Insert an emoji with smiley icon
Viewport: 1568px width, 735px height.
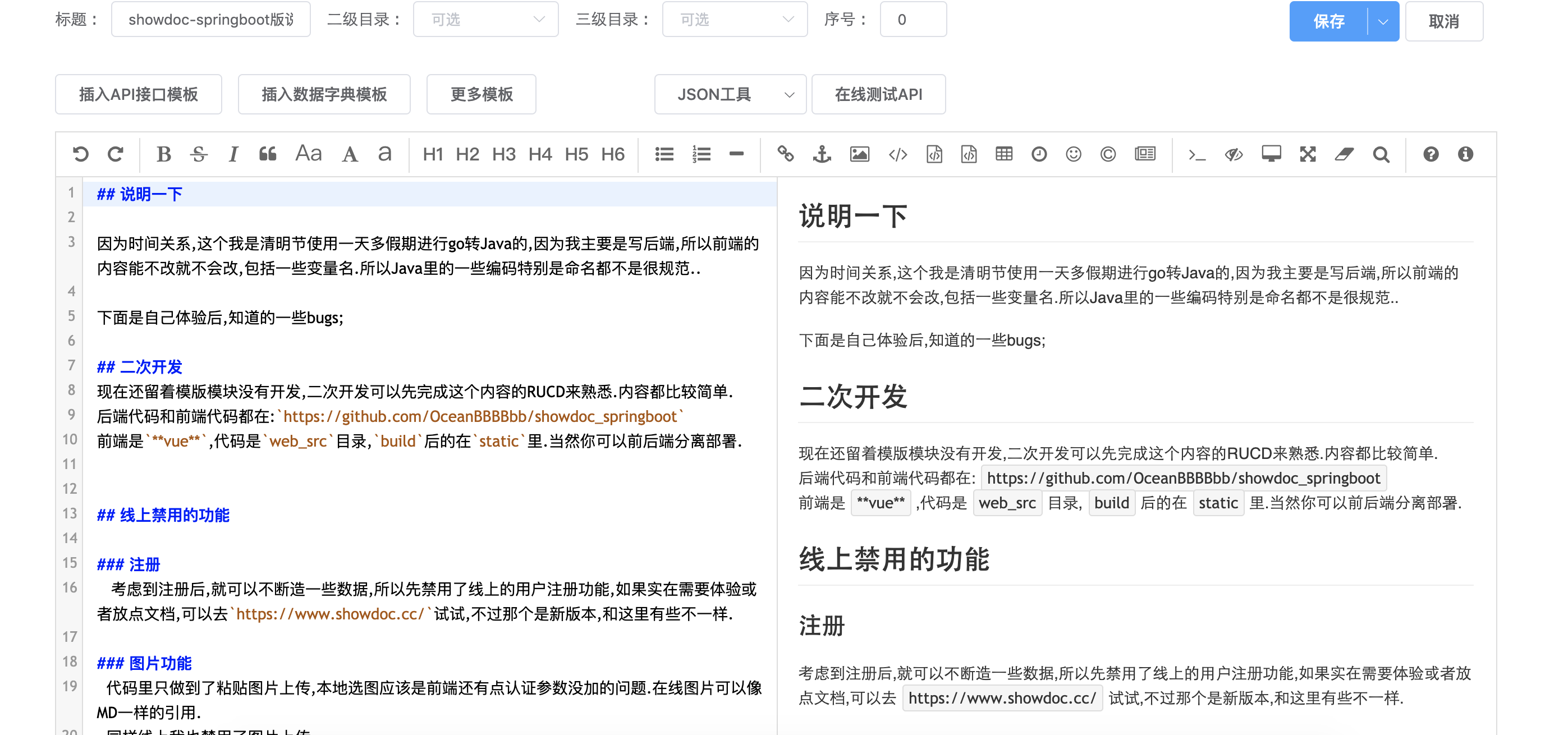[x=1074, y=154]
